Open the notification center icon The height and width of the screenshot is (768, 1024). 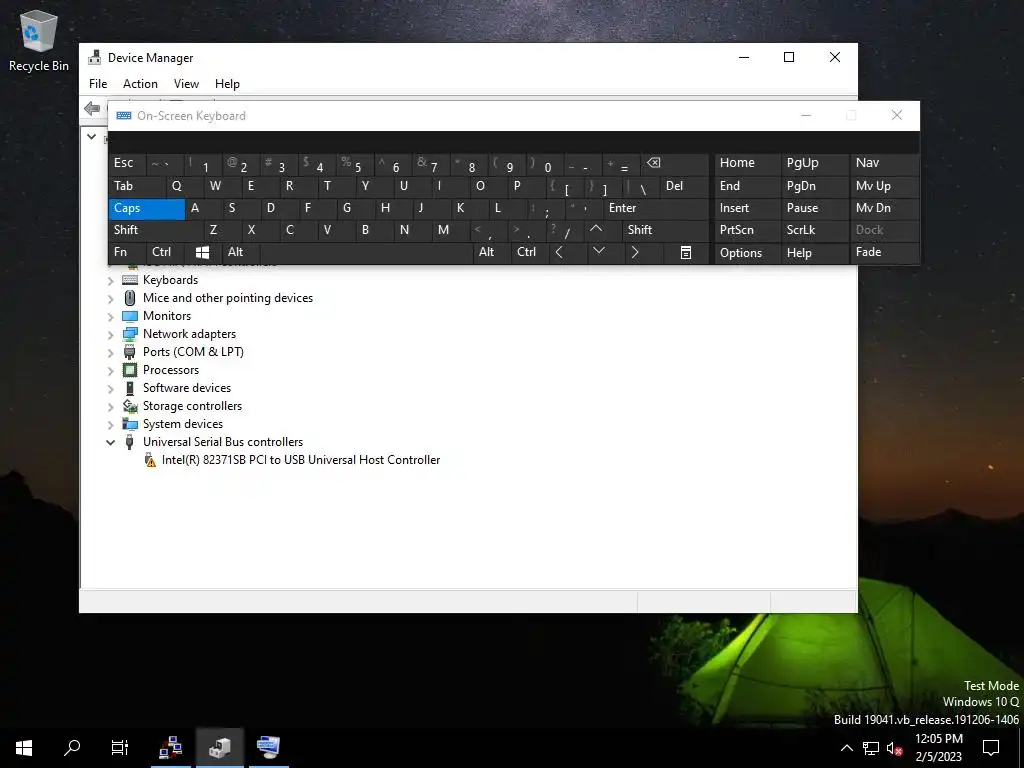pyautogui.click(x=991, y=748)
